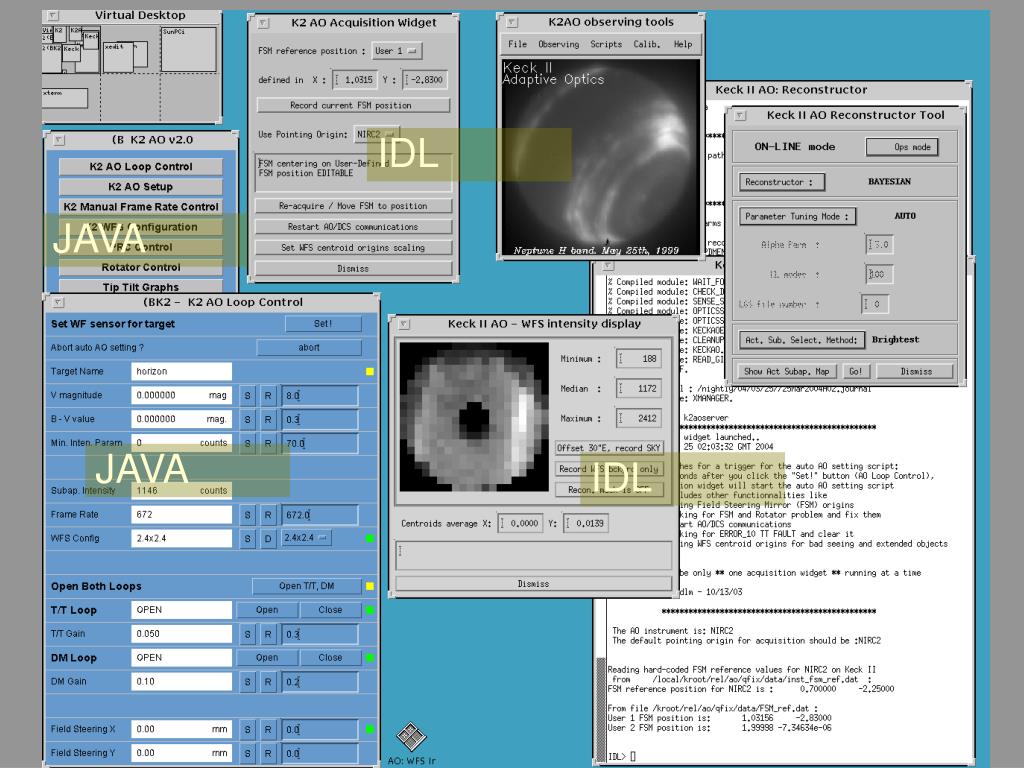1024x768 pixels.
Task: Click Close button in the T/T Loop row
Action: tap(330, 610)
